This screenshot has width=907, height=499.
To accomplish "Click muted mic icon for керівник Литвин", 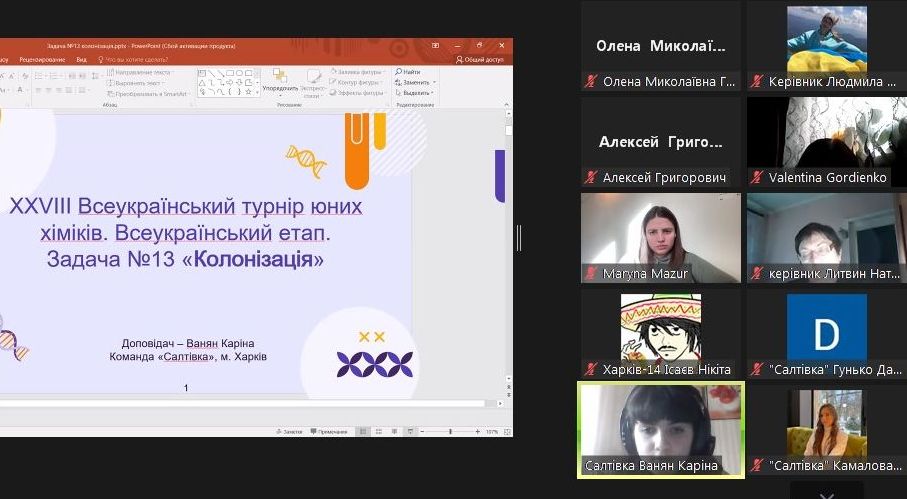I will [757, 273].
